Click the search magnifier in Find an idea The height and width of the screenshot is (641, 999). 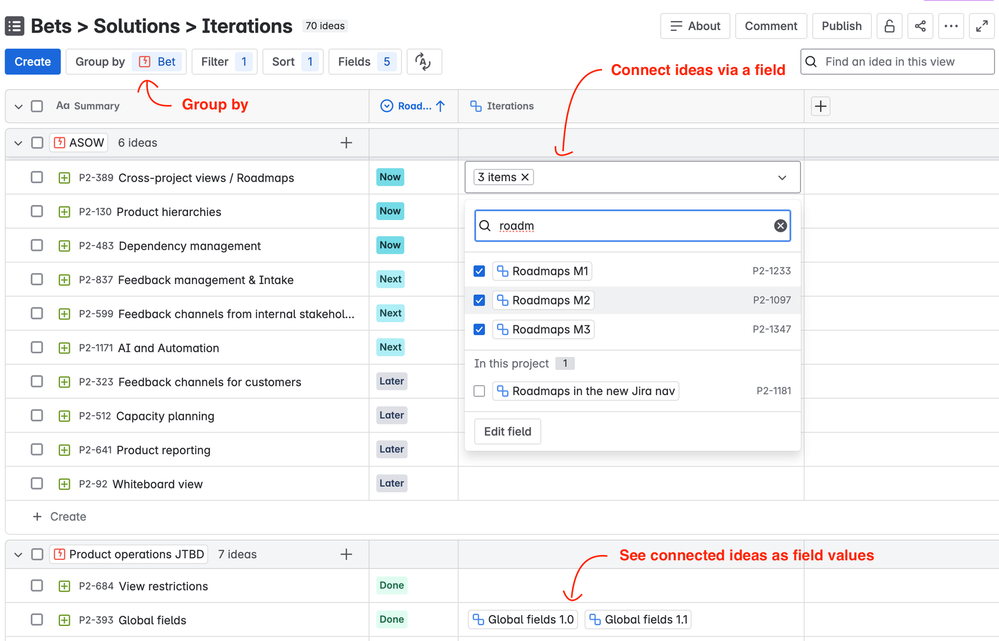pos(811,62)
